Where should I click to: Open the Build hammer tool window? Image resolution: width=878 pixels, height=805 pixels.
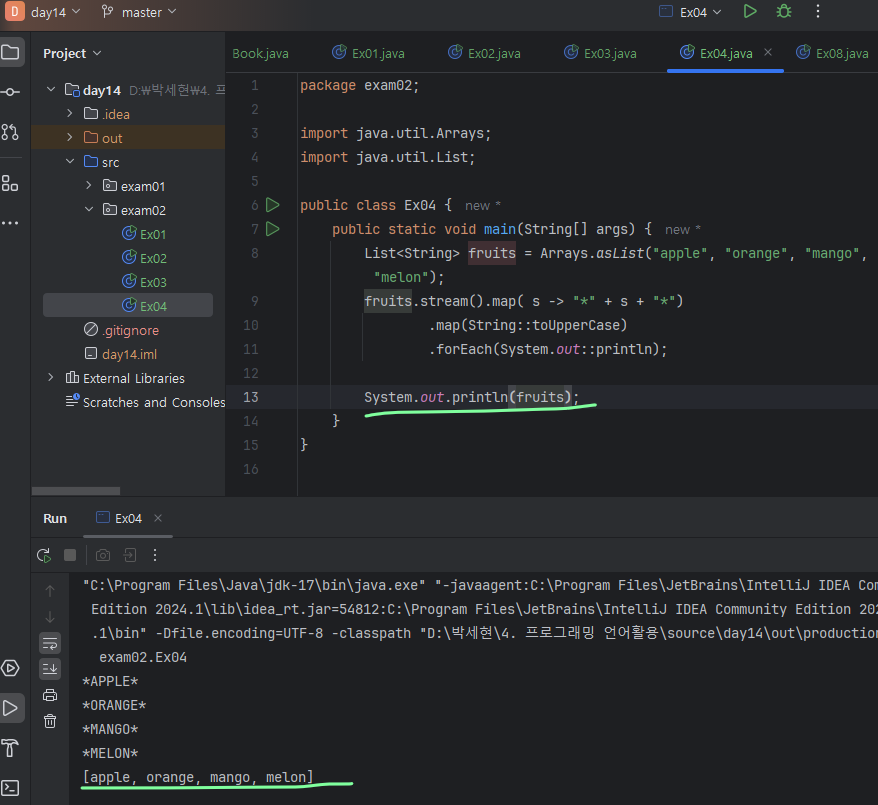coord(10,748)
